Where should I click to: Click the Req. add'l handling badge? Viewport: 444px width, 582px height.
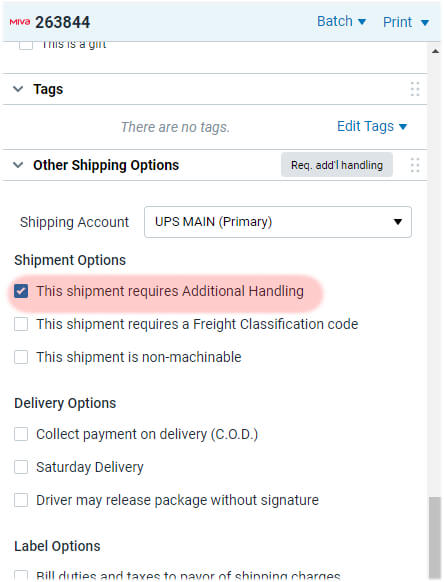click(x=337, y=165)
